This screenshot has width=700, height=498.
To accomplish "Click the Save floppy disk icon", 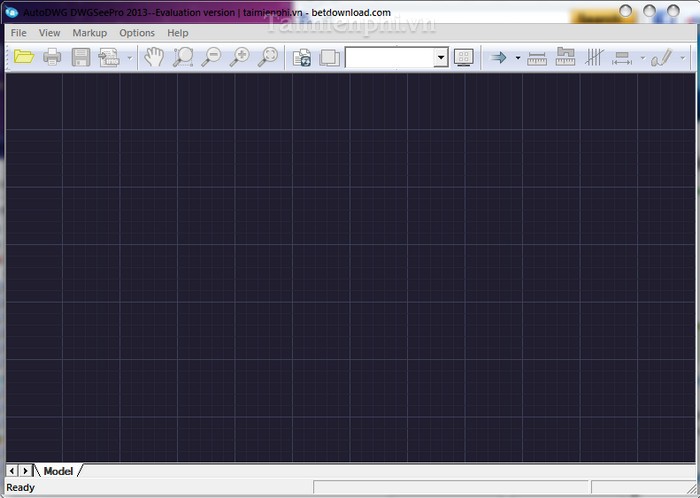I will pos(81,57).
